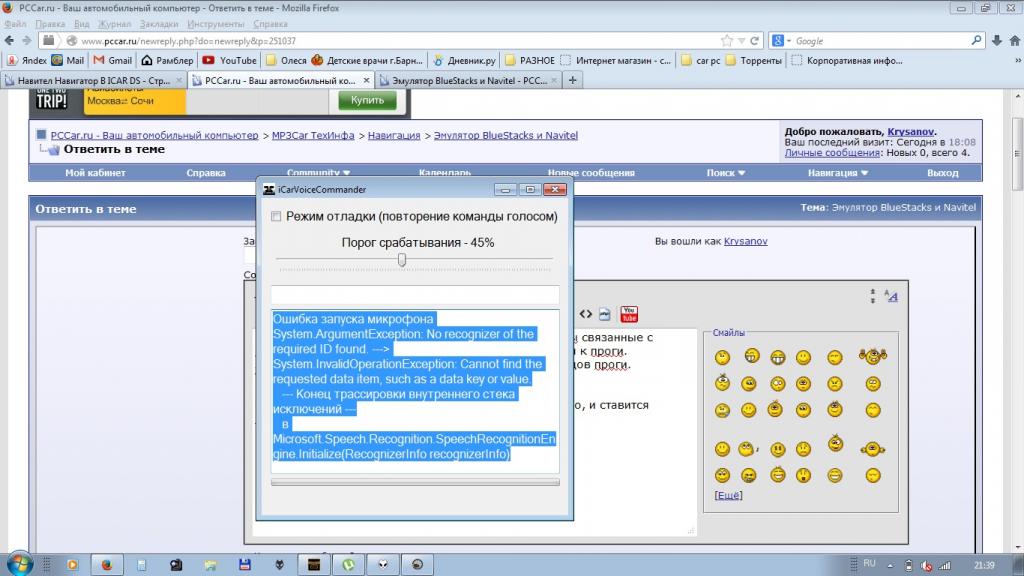The height and width of the screenshot is (576, 1024).
Task: Open the Инструменты menu in the menu bar
Action: pos(215,23)
